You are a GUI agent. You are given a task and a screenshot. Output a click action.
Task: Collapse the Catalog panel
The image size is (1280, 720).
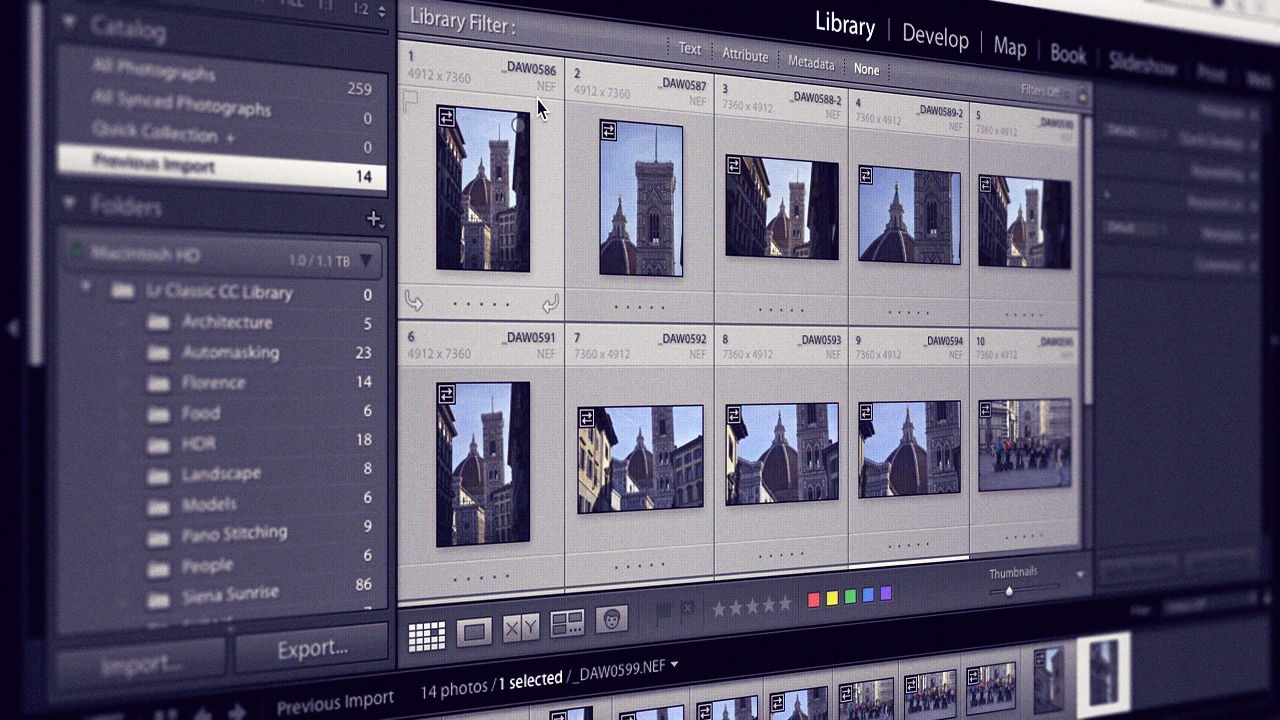point(69,22)
